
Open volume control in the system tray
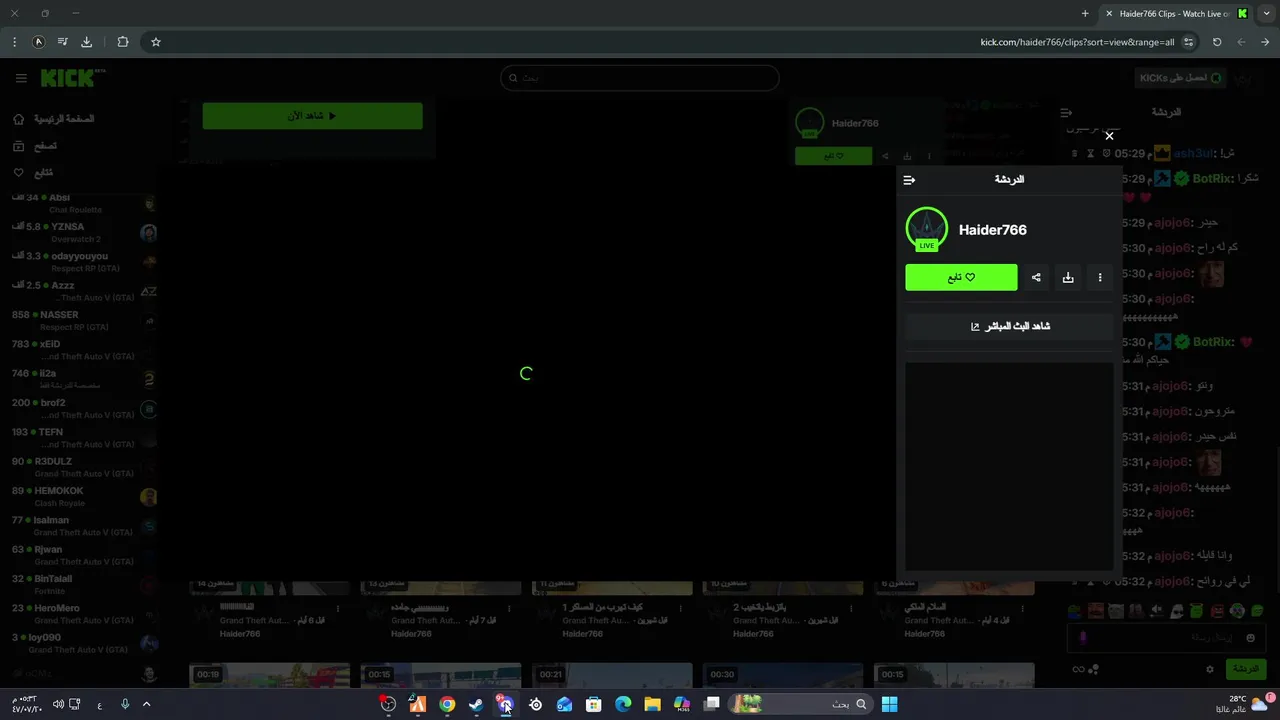tap(57, 704)
